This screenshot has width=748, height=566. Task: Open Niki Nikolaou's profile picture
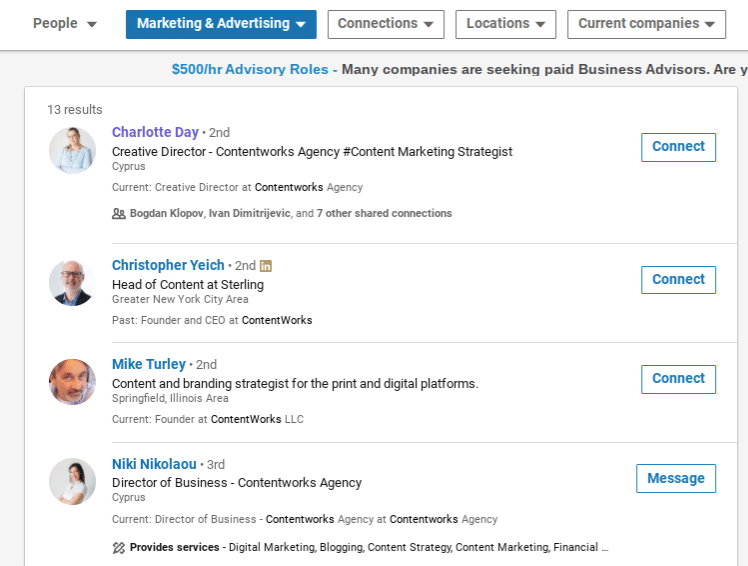click(73, 482)
